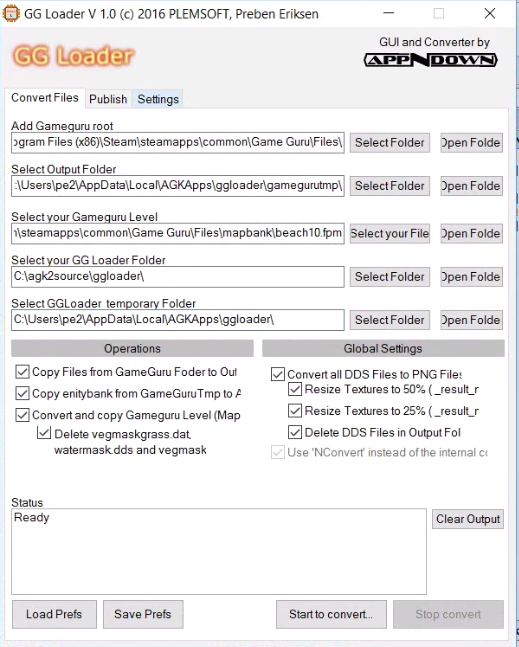The height and width of the screenshot is (647, 519).
Task: Click Start to convert button
Action: pos(331,614)
